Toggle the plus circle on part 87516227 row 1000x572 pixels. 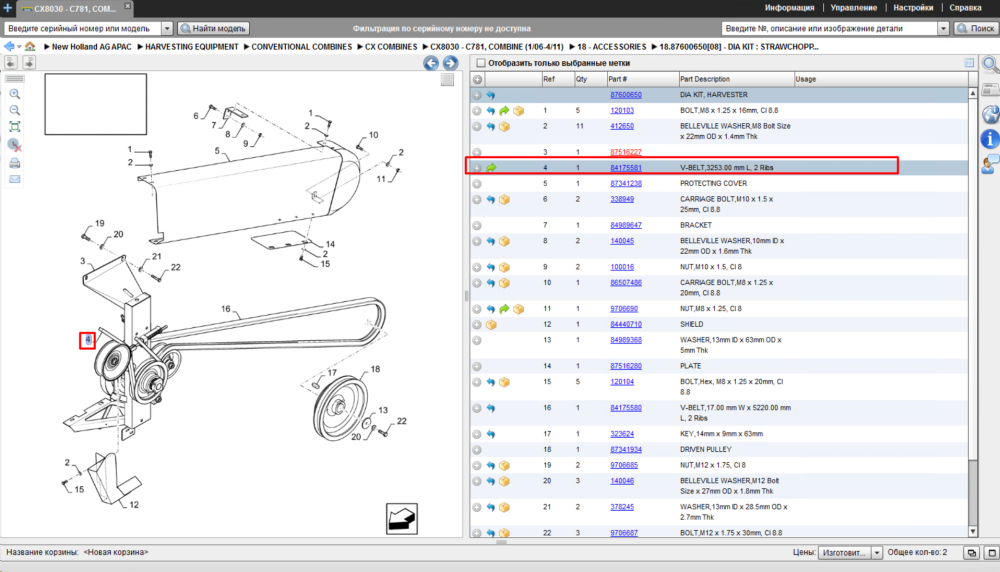(x=477, y=152)
